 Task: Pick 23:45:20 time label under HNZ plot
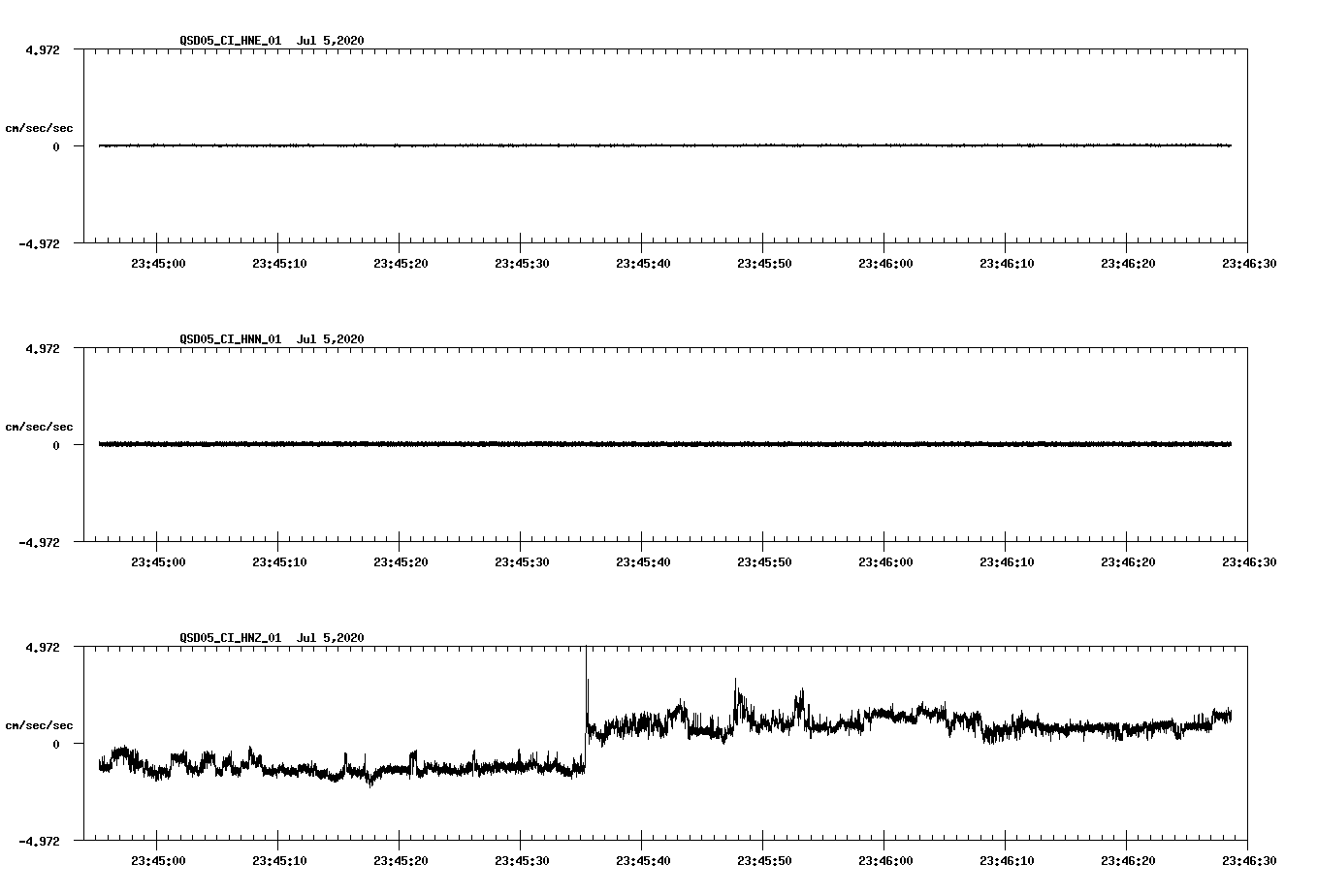tap(400, 860)
